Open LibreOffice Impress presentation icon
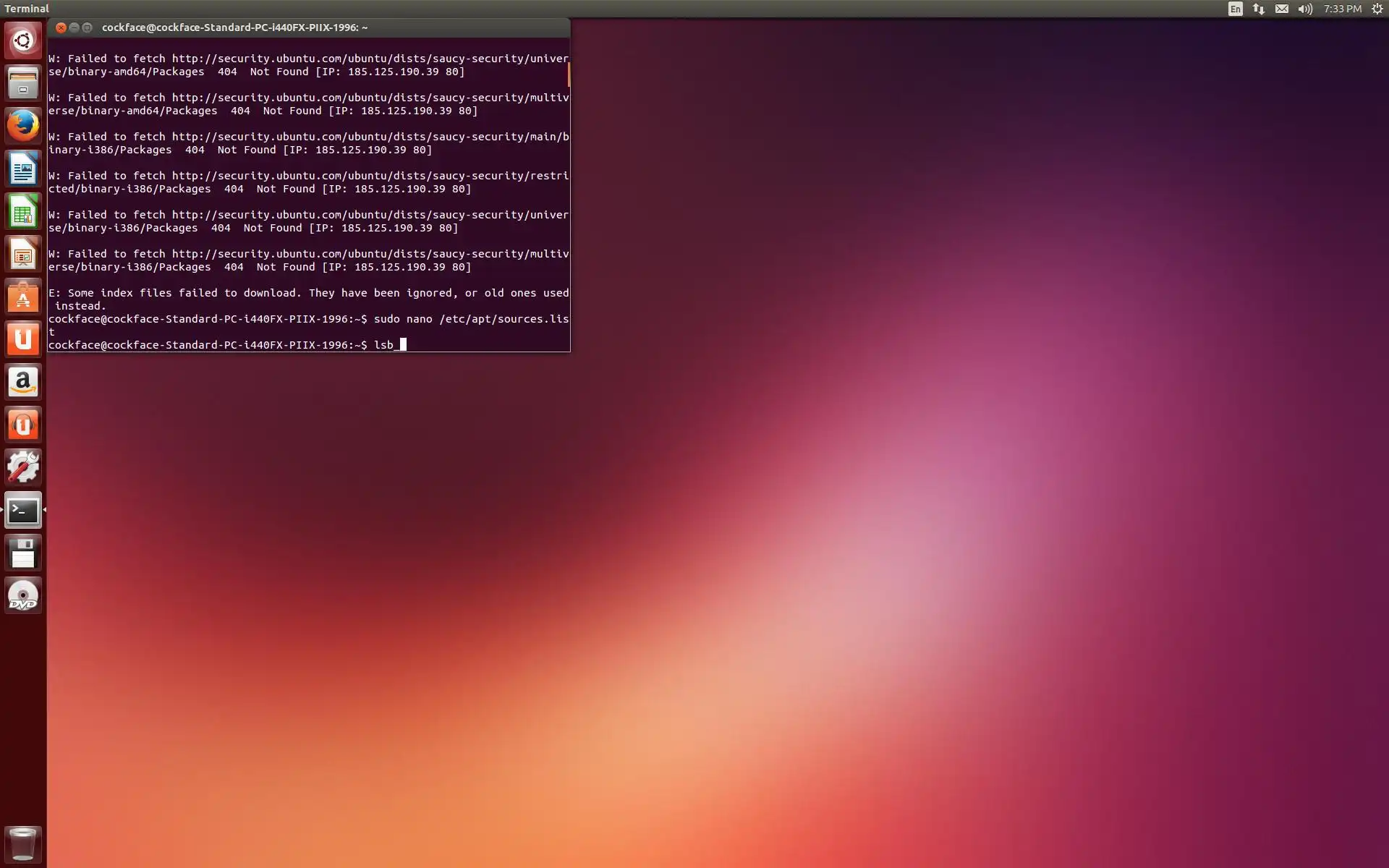 coord(23,255)
